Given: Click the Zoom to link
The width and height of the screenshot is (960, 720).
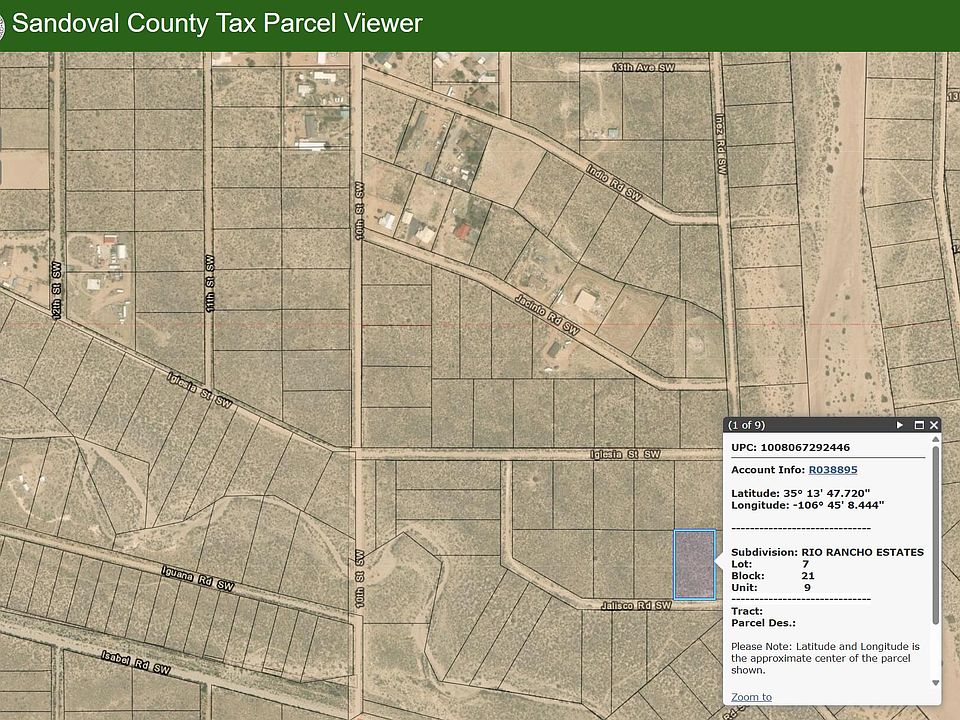Looking at the screenshot, I should 751,697.
